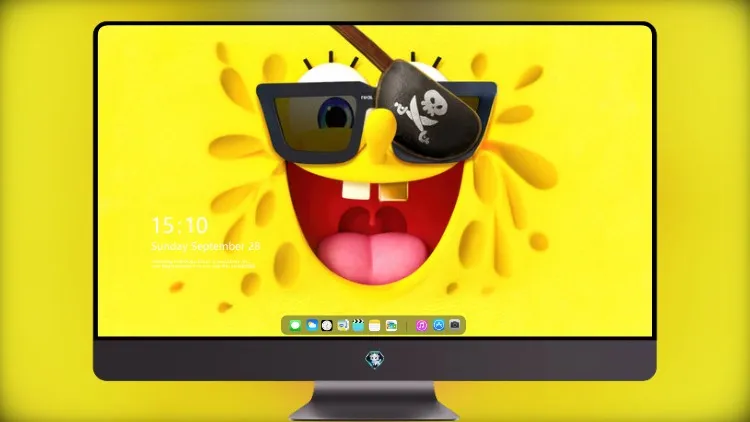Viewport: 750px width, 422px height.
Task: Click the Sunday September 28 date text
Action: coord(206,246)
